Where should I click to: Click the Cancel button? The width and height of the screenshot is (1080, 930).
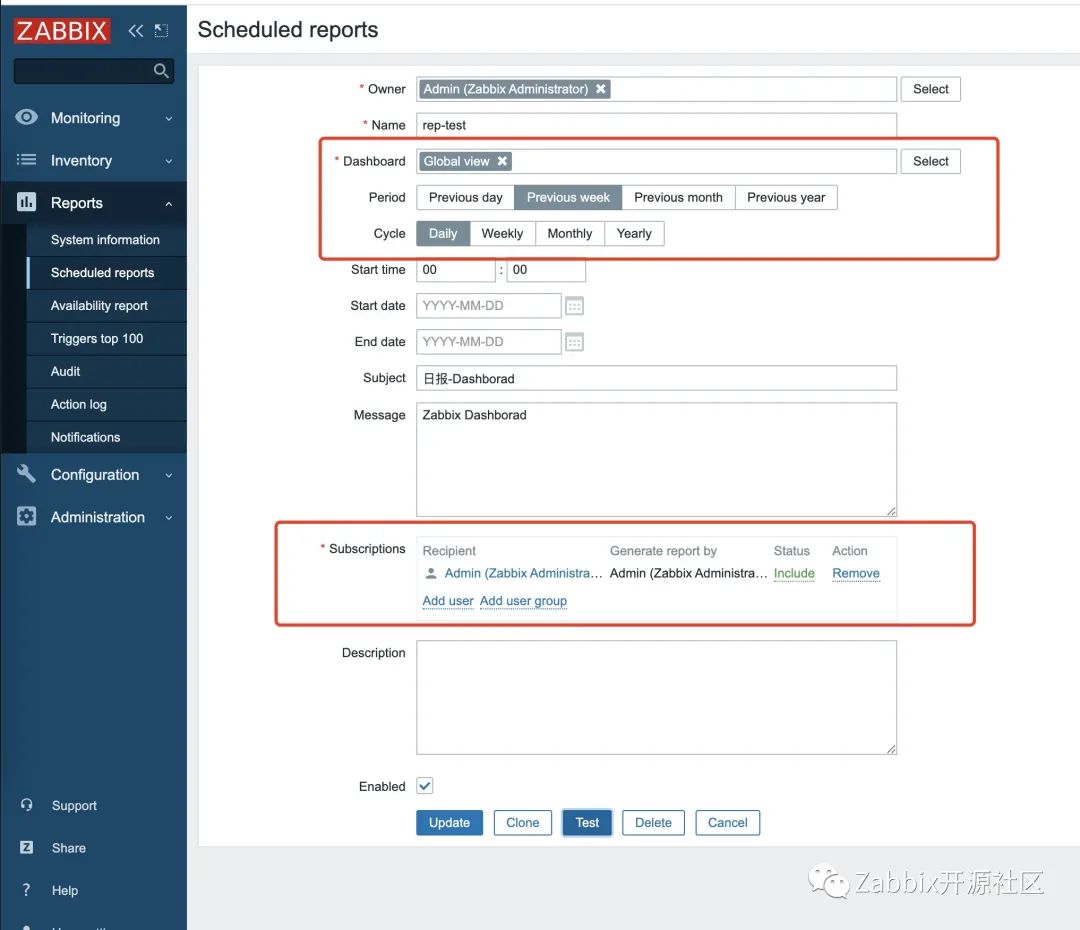click(x=727, y=823)
